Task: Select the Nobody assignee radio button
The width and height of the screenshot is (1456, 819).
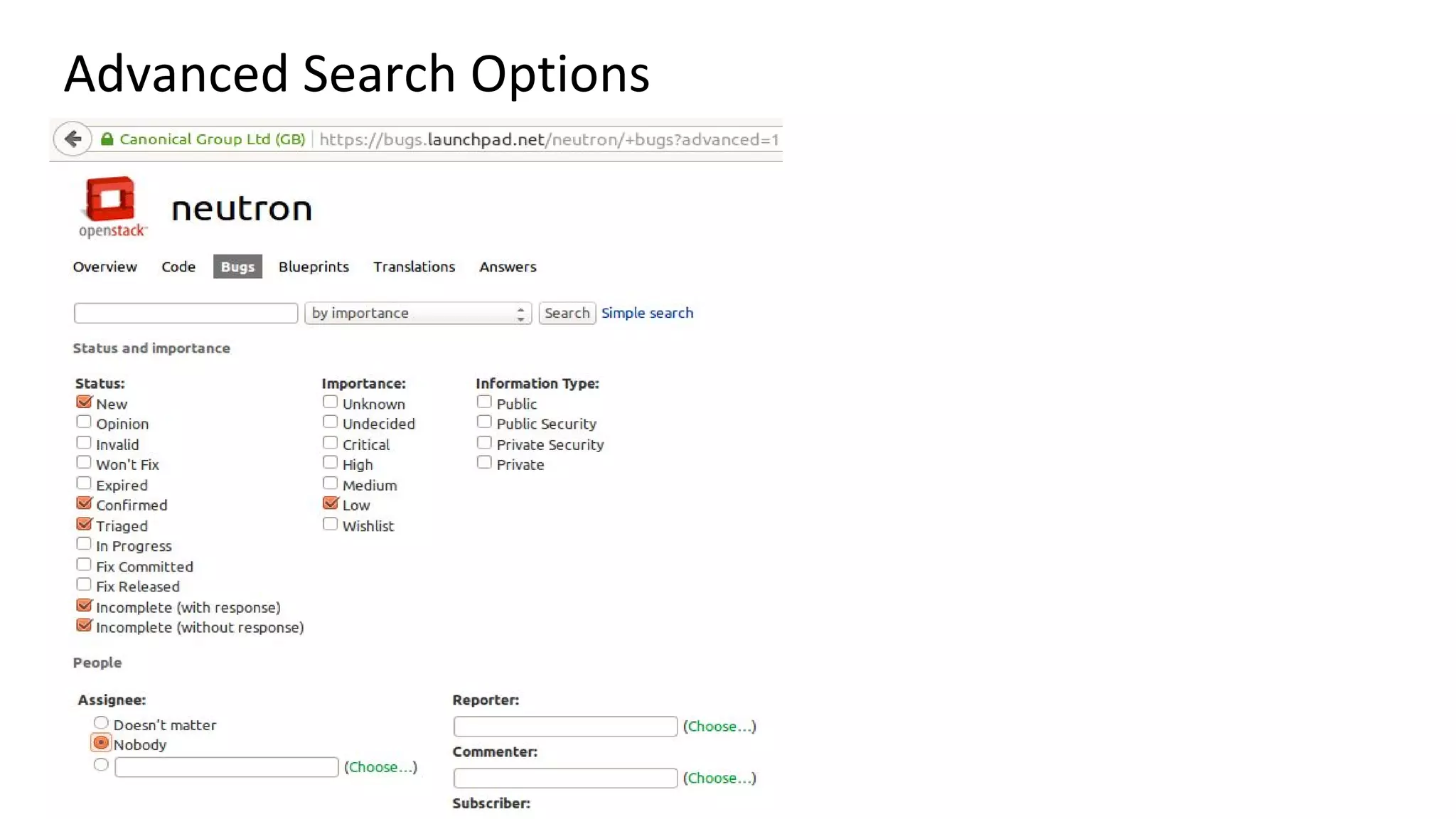Action: coord(101,743)
